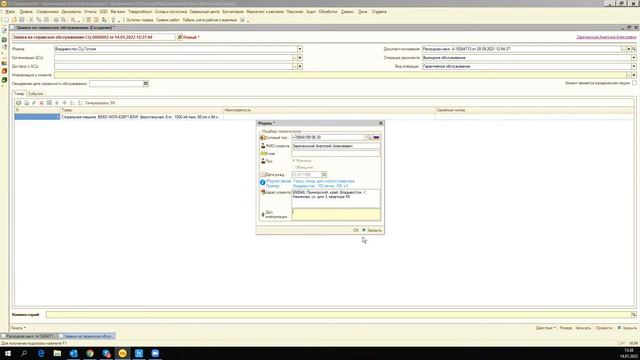640x360 pixels.
Task: Click BEKO washing machine row cell
Action: 142,117
